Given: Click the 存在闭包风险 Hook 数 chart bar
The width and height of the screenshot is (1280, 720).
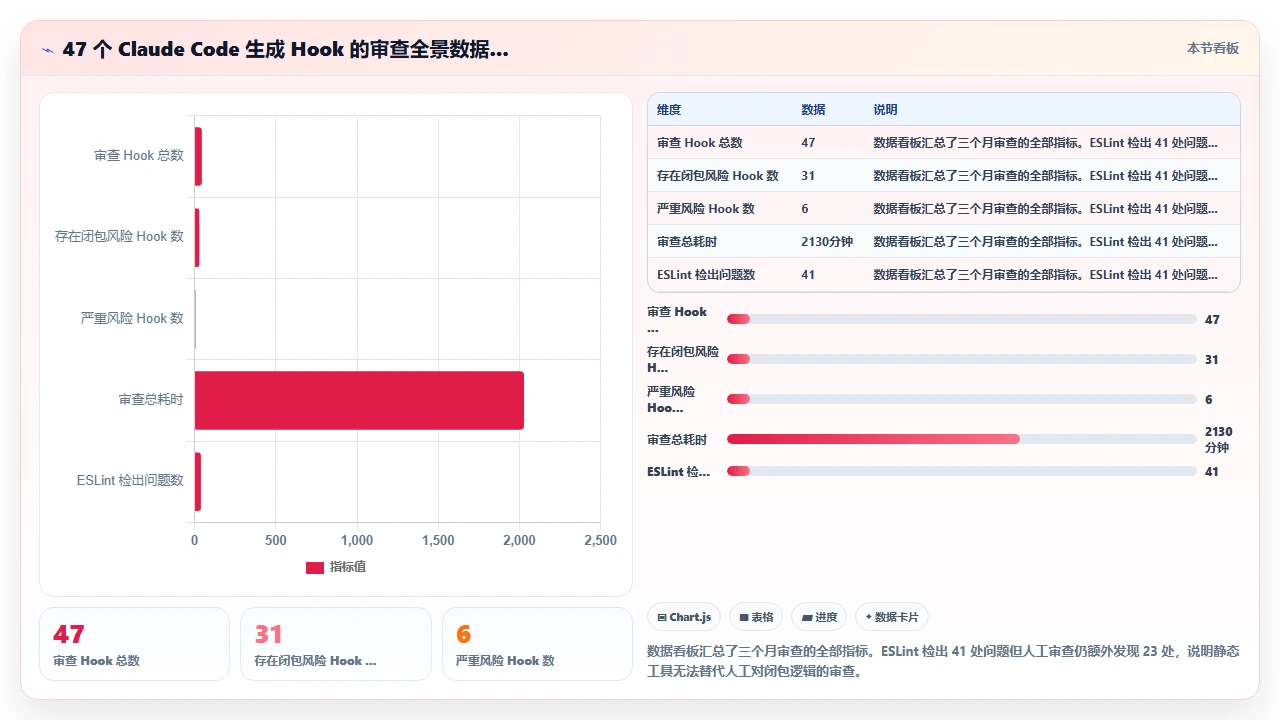Looking at the screenshot, I should (197, 237).
